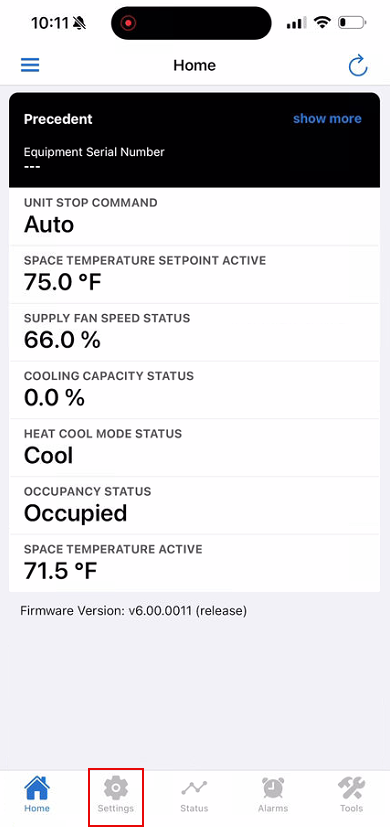The width and height of the screenshot is (390, 827).
Task: Go to the Home house tab
Action: pyautogui.click(x=37, y=797)
